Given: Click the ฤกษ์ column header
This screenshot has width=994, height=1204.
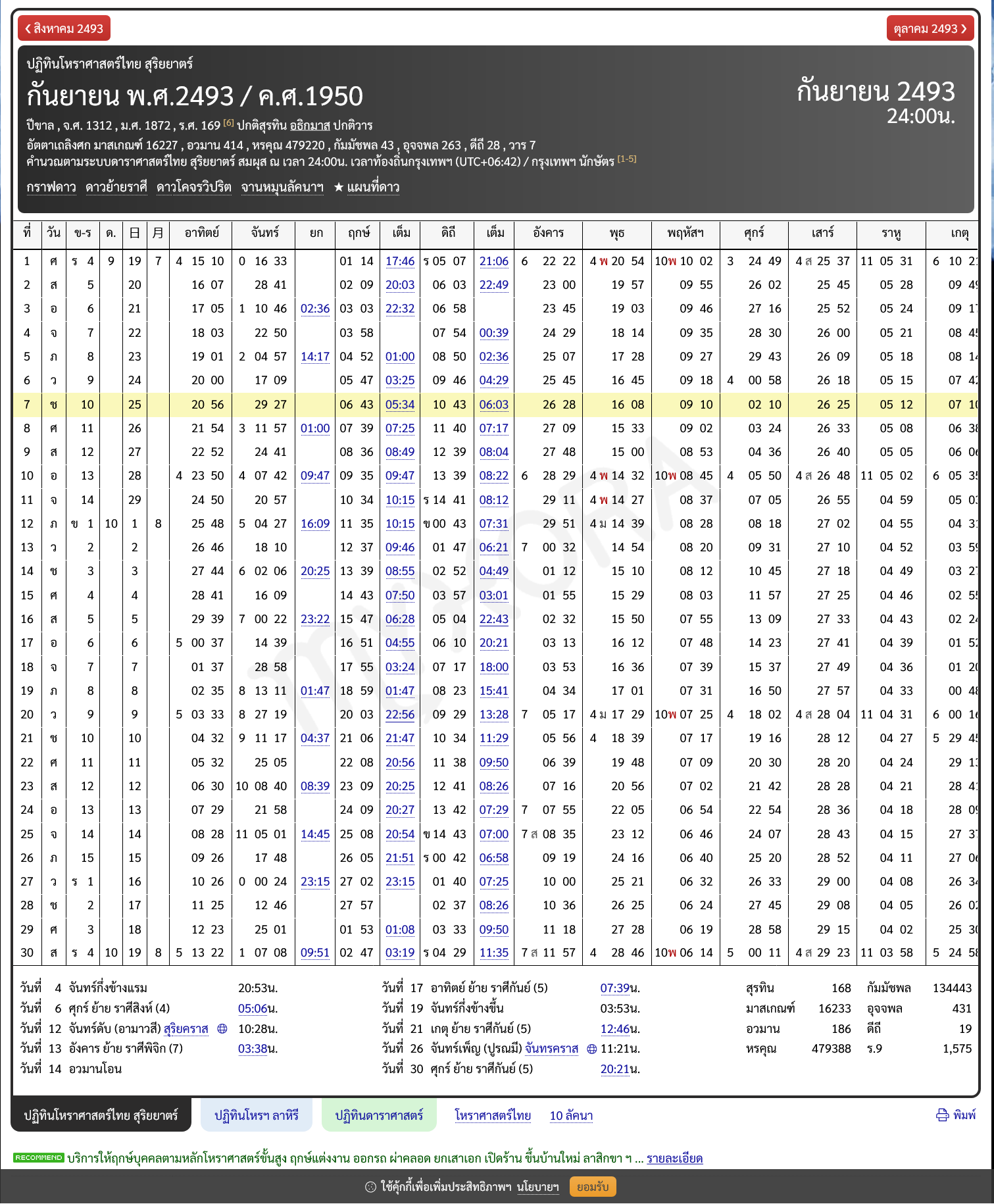Looking at the screenshot, I should pyautogui.click(x=359, y=232).
